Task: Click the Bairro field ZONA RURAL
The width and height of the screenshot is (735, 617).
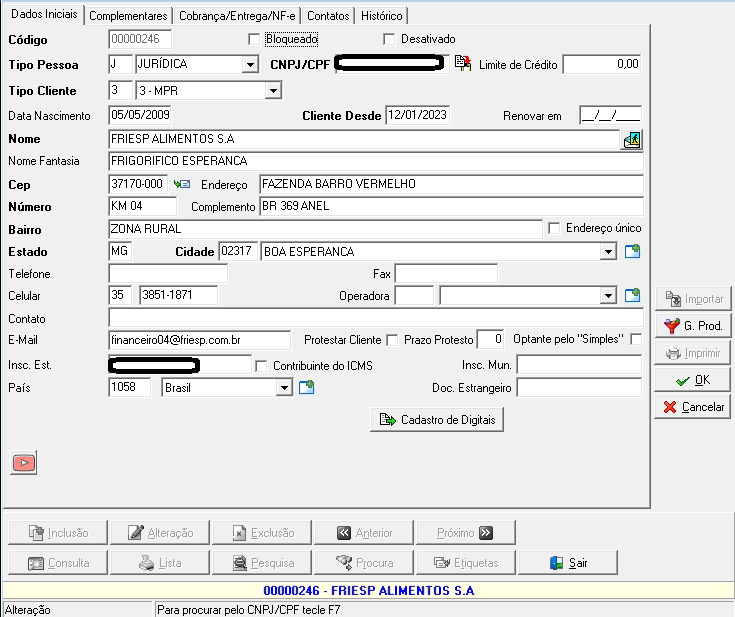Action: pyautogui.click(x=325, y=229)
